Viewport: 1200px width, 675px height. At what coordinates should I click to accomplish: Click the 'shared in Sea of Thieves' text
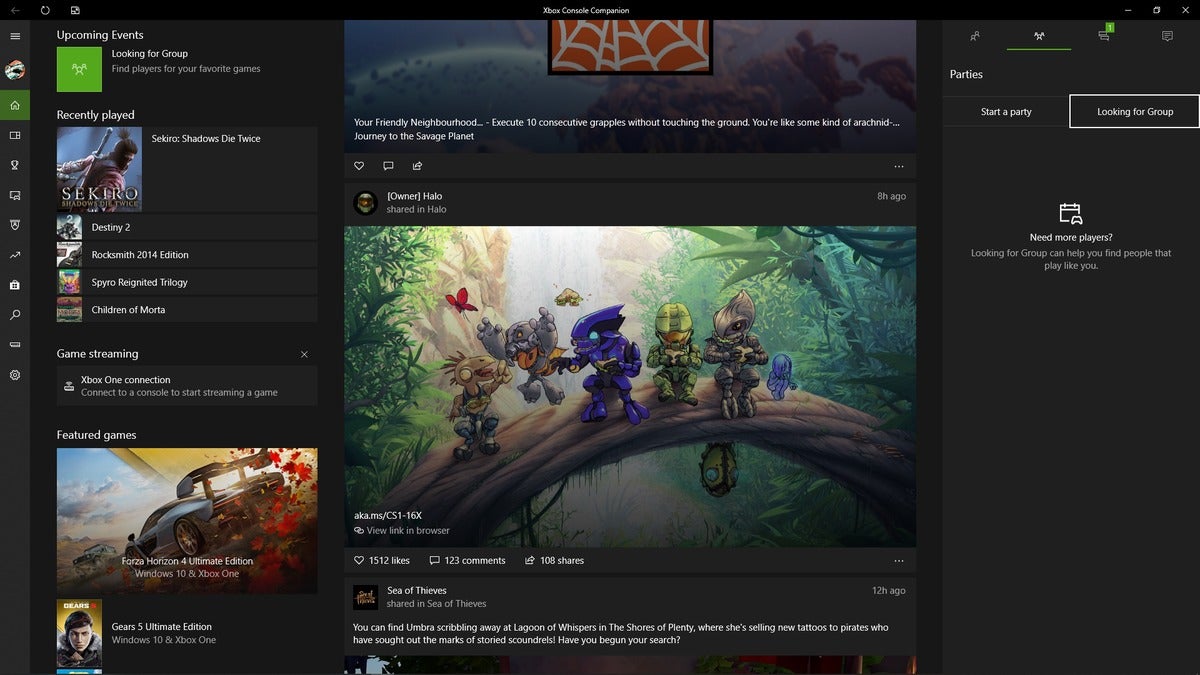click(x=437, y=604)
